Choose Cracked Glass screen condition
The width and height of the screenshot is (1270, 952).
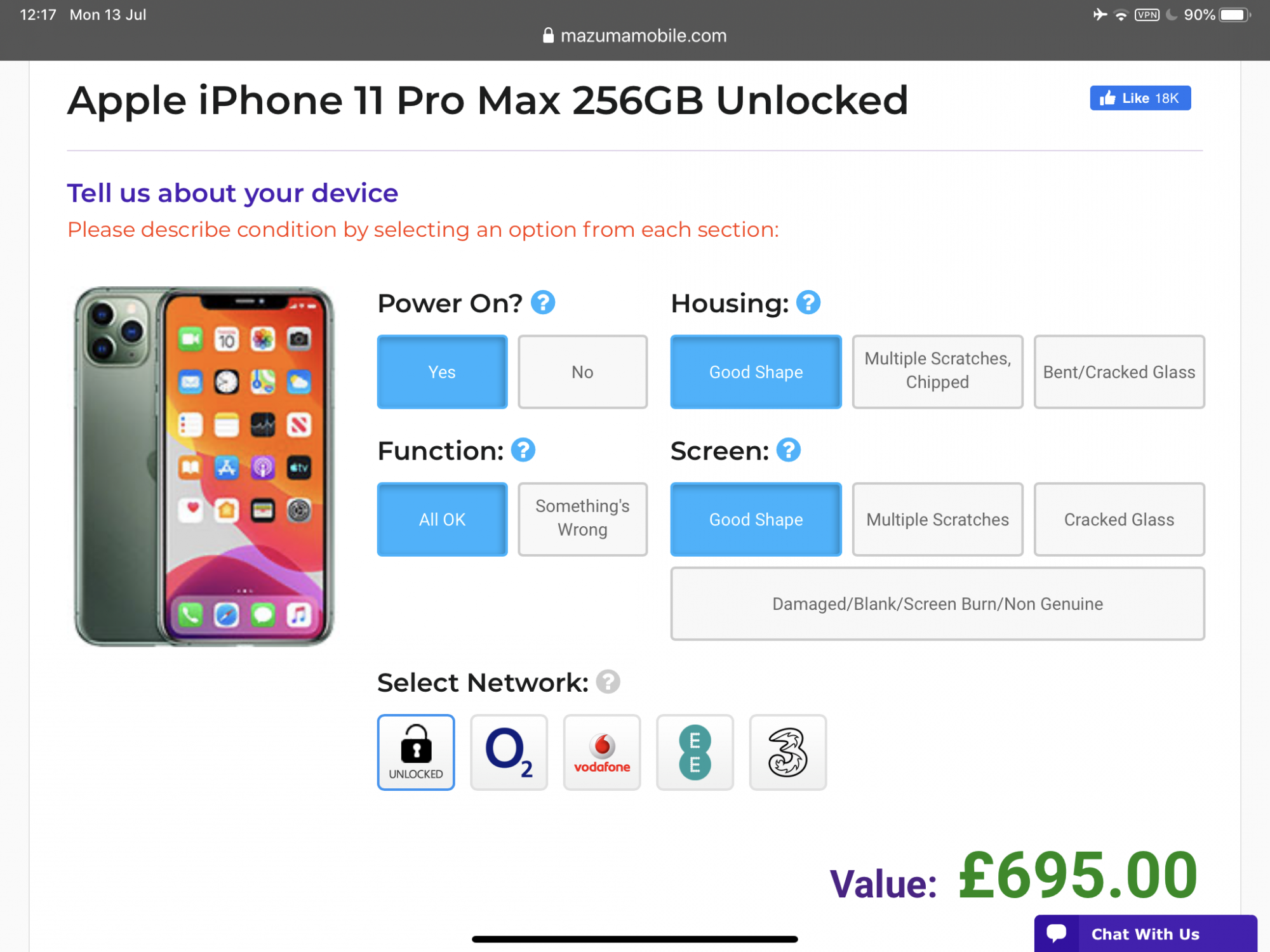(x=1119, y=519)
